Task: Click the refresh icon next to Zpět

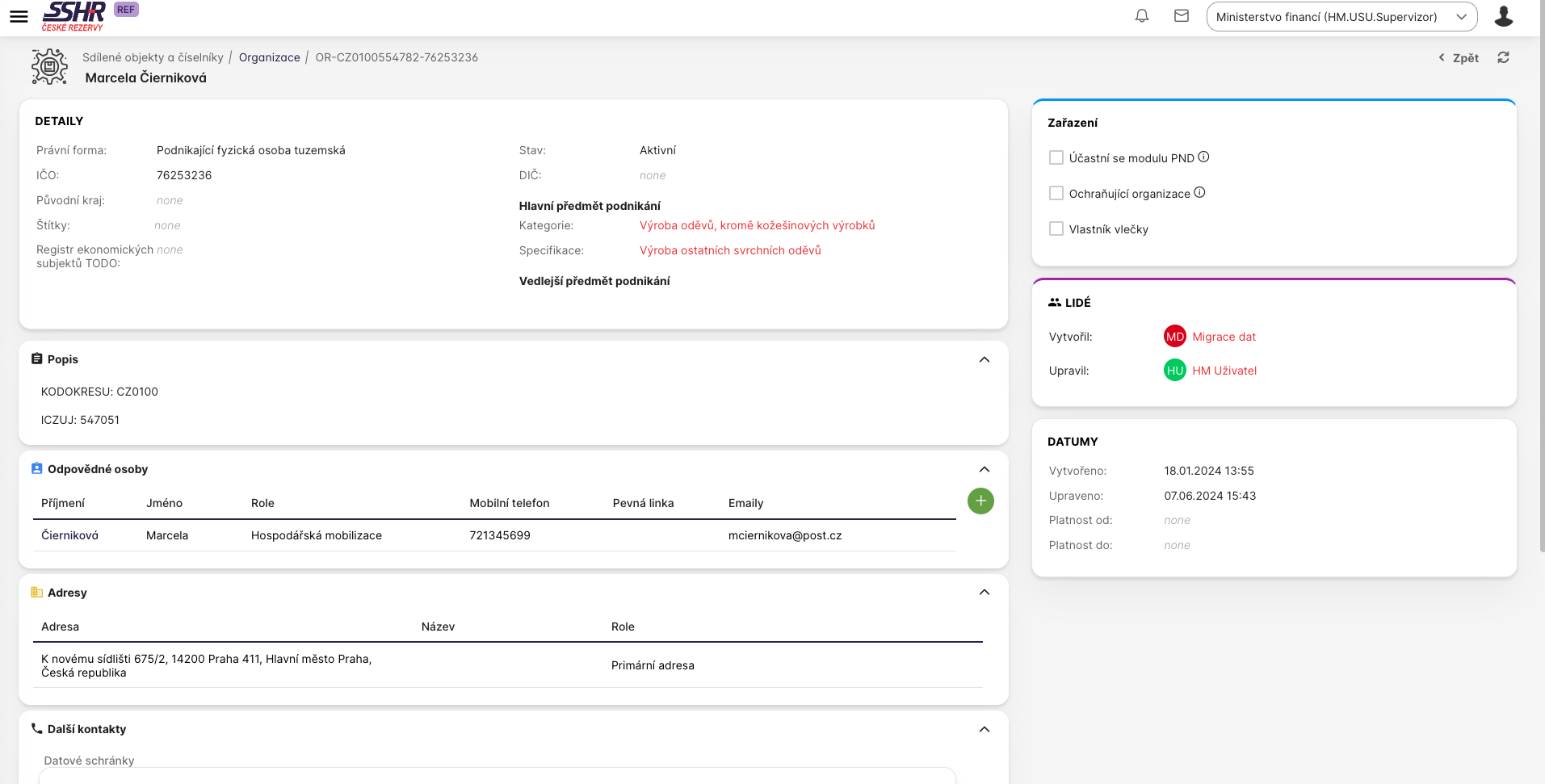Action: coord(1503,57)
